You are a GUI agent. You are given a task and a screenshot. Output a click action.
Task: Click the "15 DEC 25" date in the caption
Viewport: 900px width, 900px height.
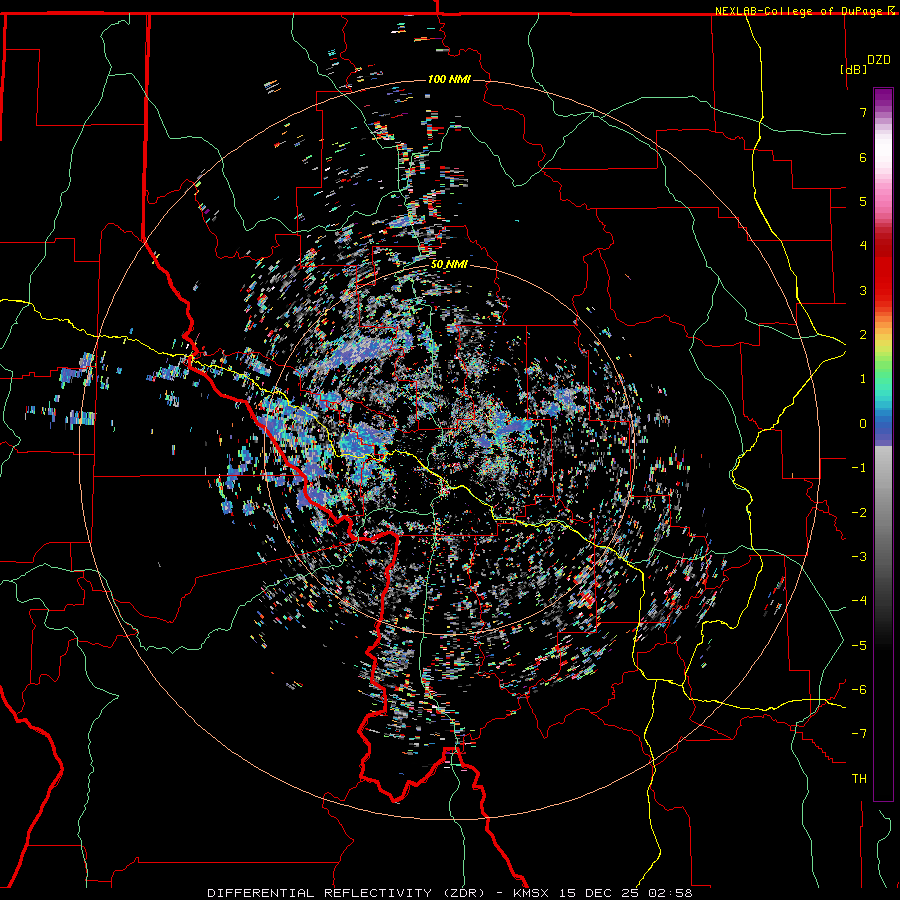[599, 893]
